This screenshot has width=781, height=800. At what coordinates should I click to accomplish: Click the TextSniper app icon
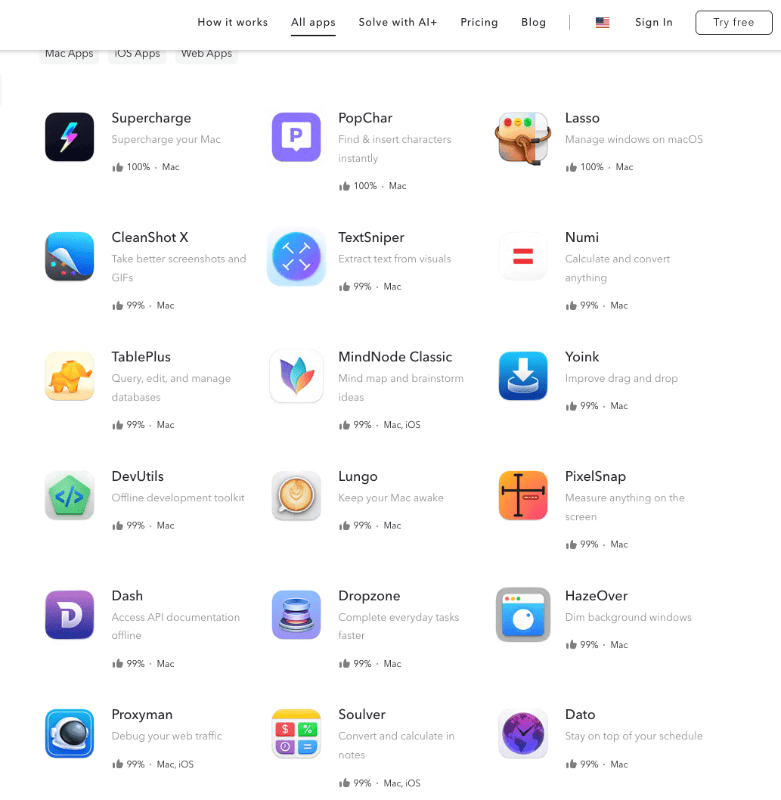pos(296,256)
